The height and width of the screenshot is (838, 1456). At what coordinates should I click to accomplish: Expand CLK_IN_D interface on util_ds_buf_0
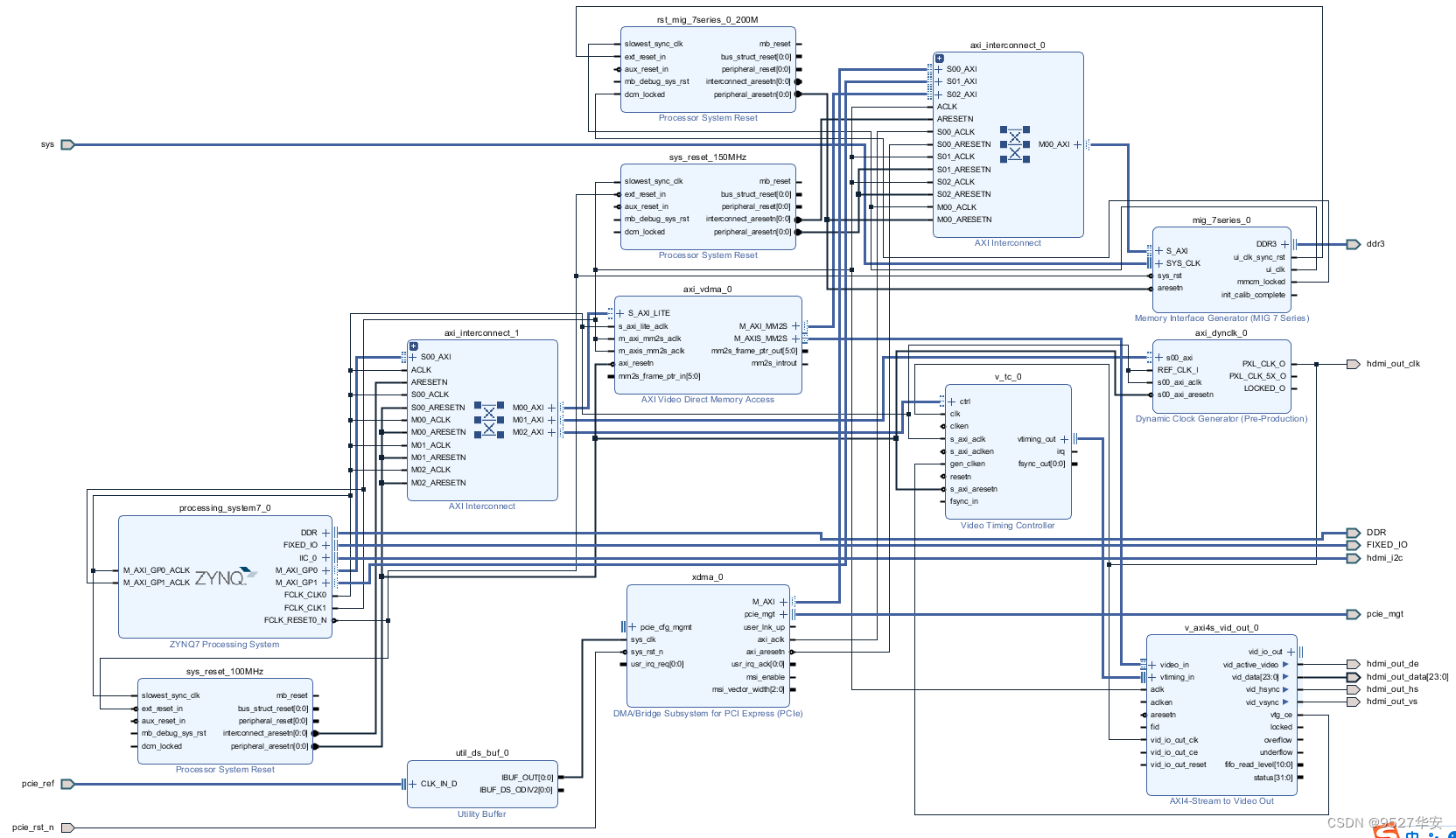coord(413,784)
